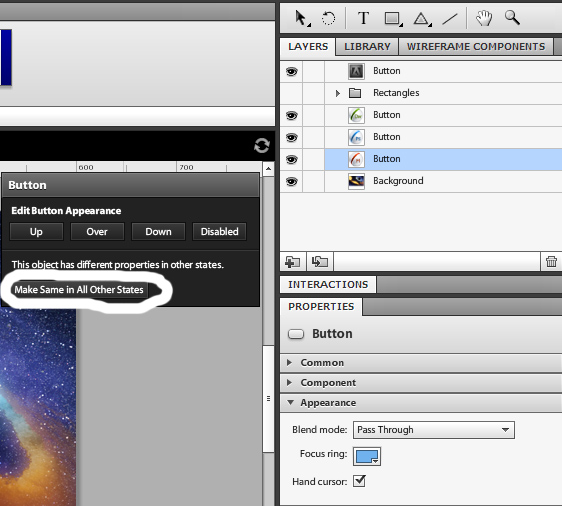This screenshot has width=562, height=506.
Task: Click the refresh arrows icon above ruler
Action: pos(262,145)
